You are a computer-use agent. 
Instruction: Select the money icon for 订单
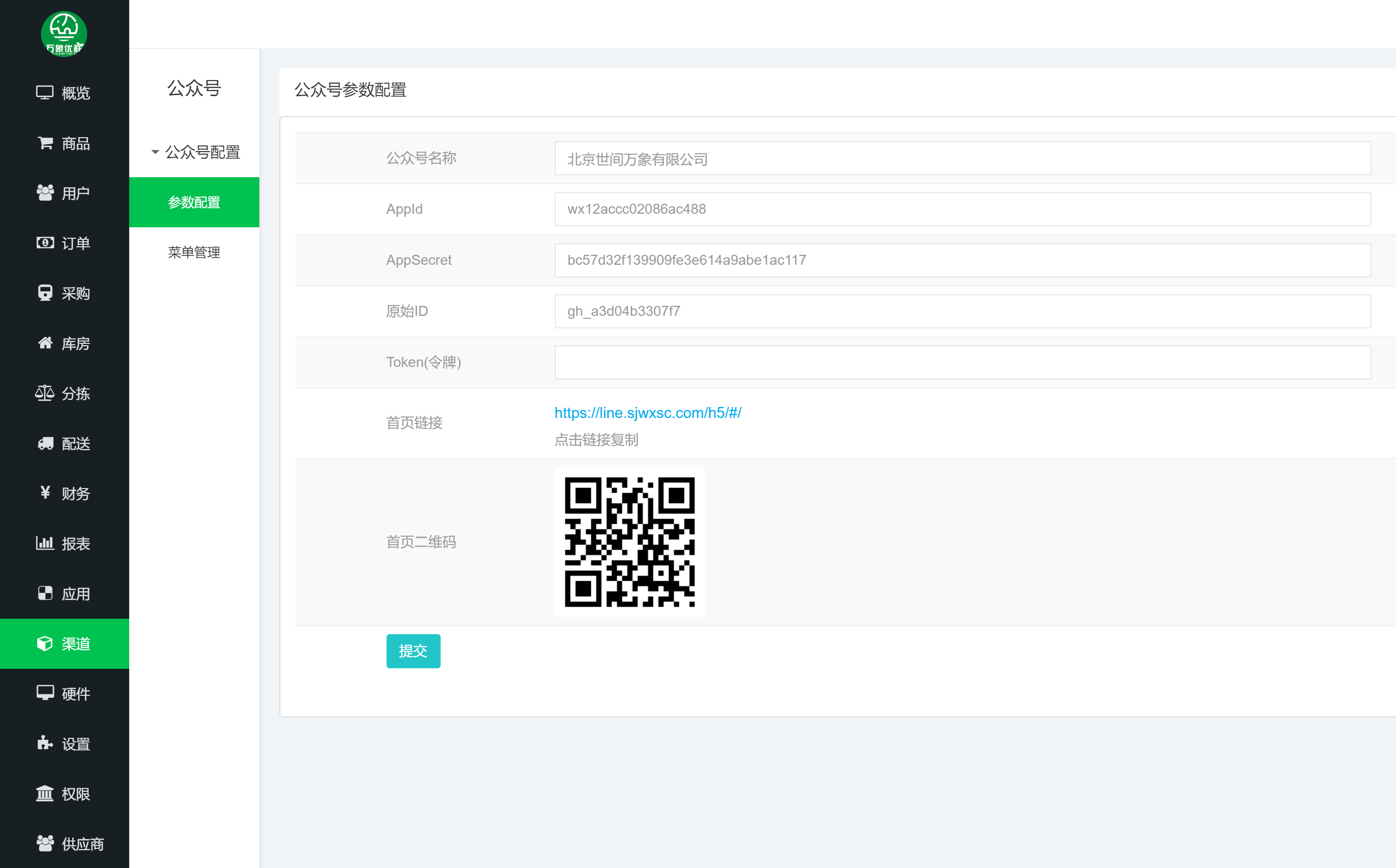[x=45, y=243]
